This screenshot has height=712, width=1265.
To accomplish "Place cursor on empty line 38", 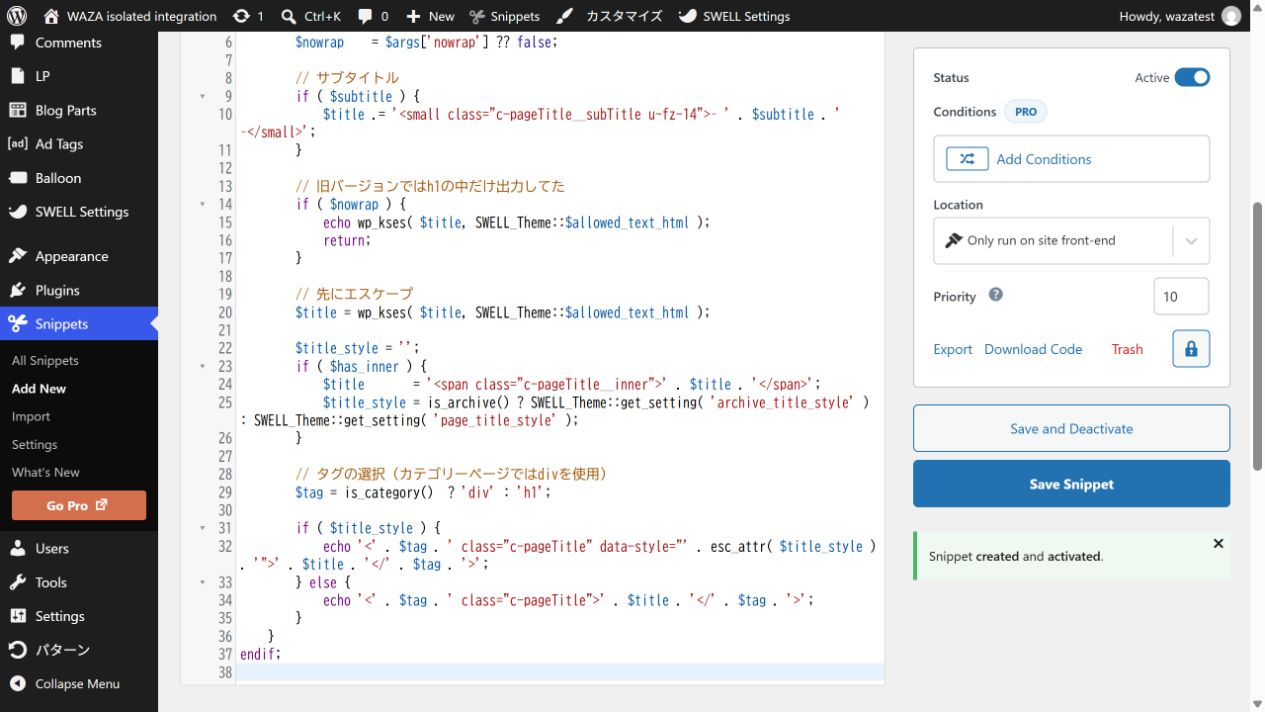I will click(560, 672).
